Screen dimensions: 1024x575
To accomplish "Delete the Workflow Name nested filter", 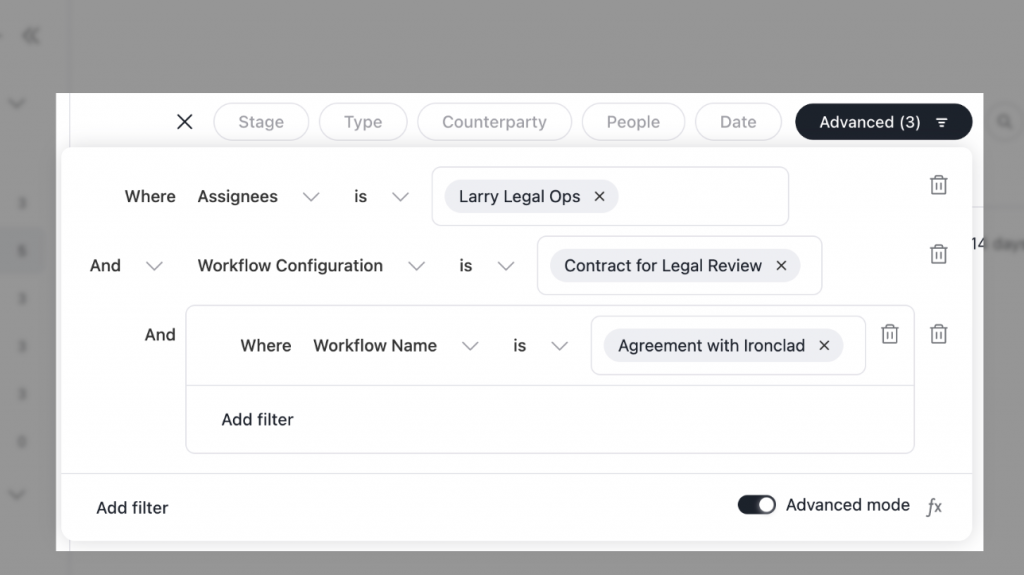I will click(889, 334).
